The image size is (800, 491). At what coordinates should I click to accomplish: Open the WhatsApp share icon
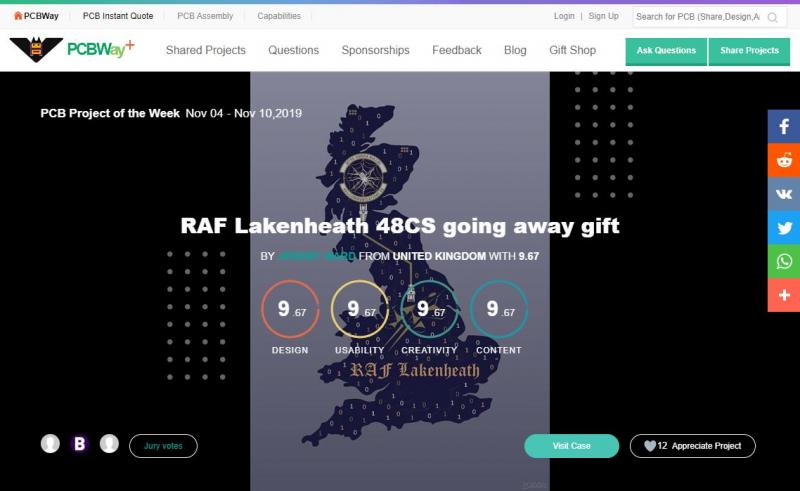784,261
